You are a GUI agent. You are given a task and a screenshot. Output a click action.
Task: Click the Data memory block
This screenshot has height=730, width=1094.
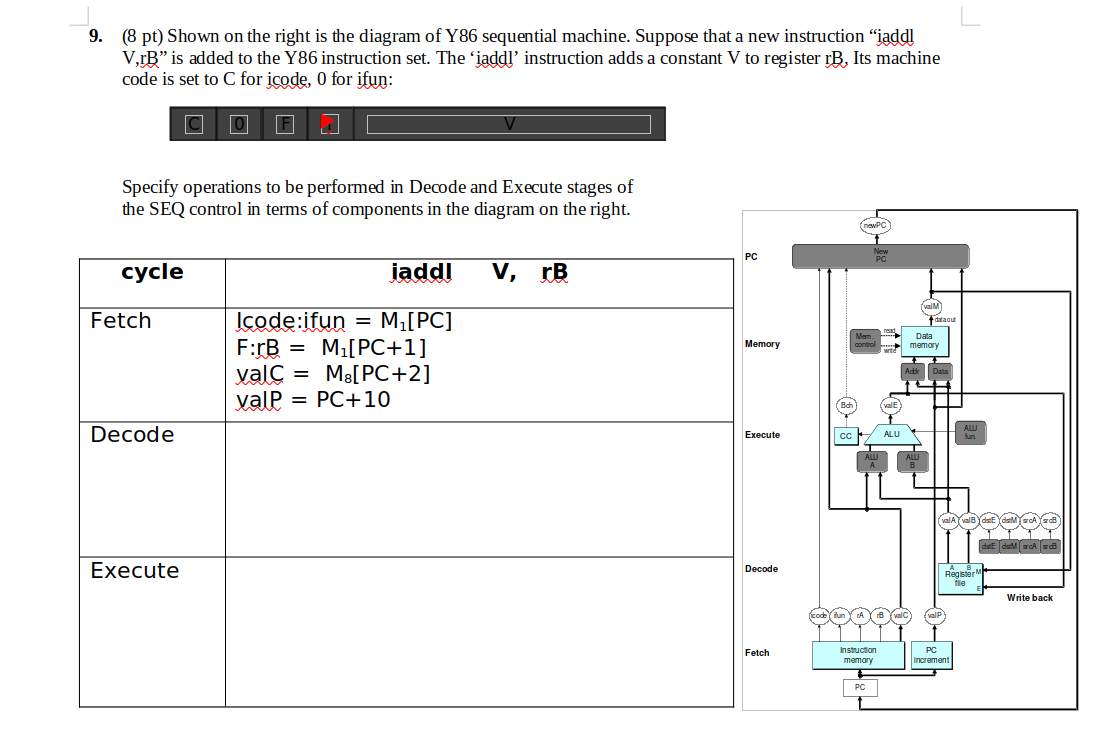pyautogui.click(x=924, y=340)
